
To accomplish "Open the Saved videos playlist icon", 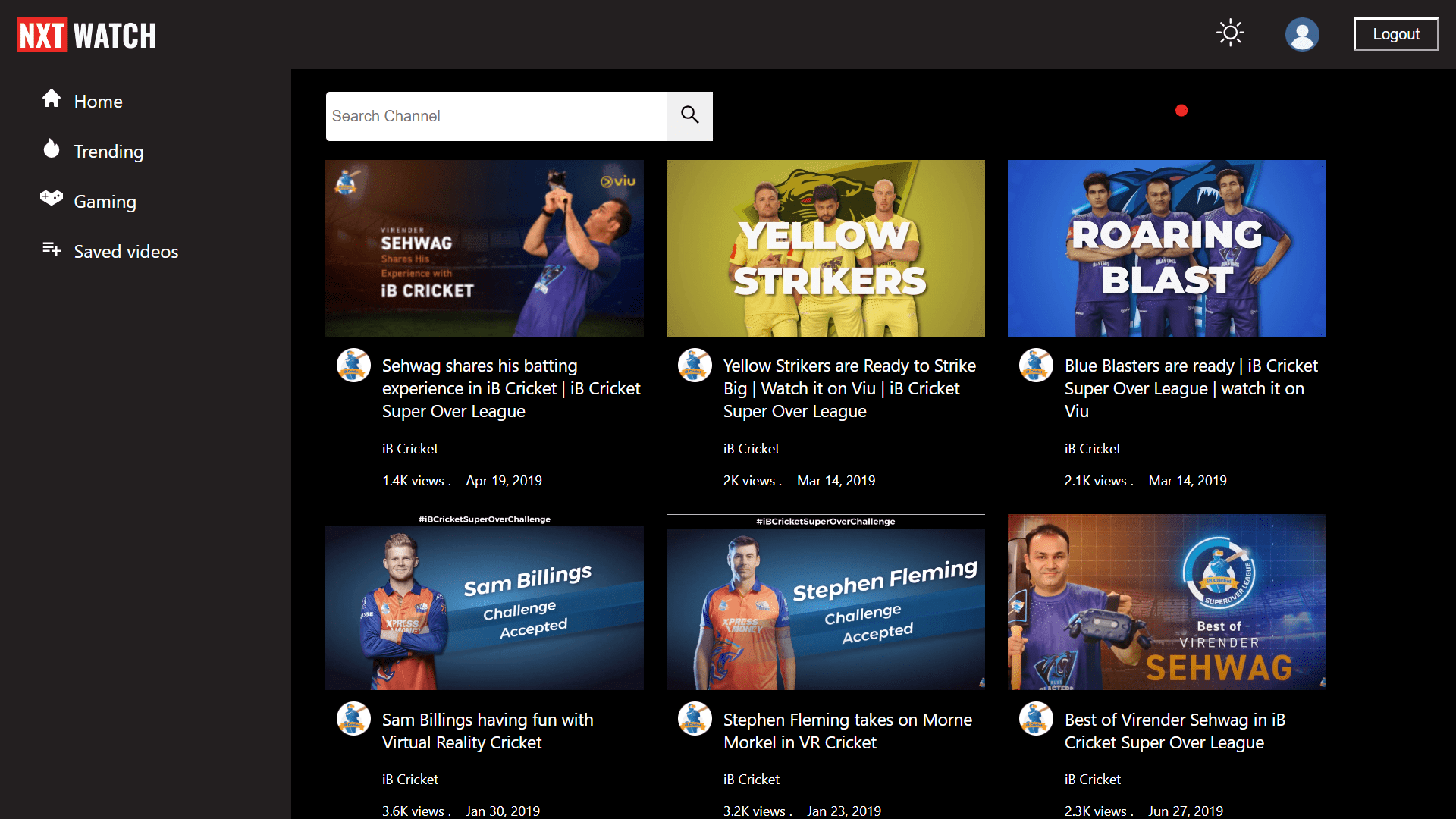I will coord(52,249).
